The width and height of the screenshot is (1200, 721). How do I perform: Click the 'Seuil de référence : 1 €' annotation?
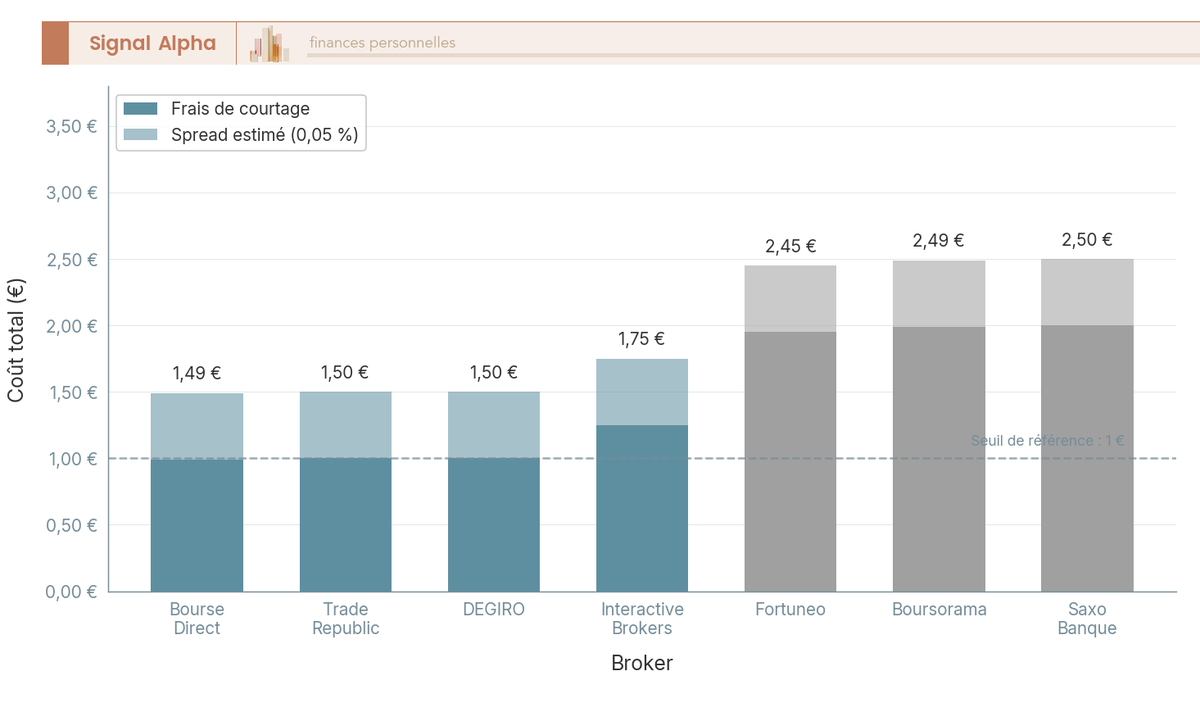tap(1047, 440)
